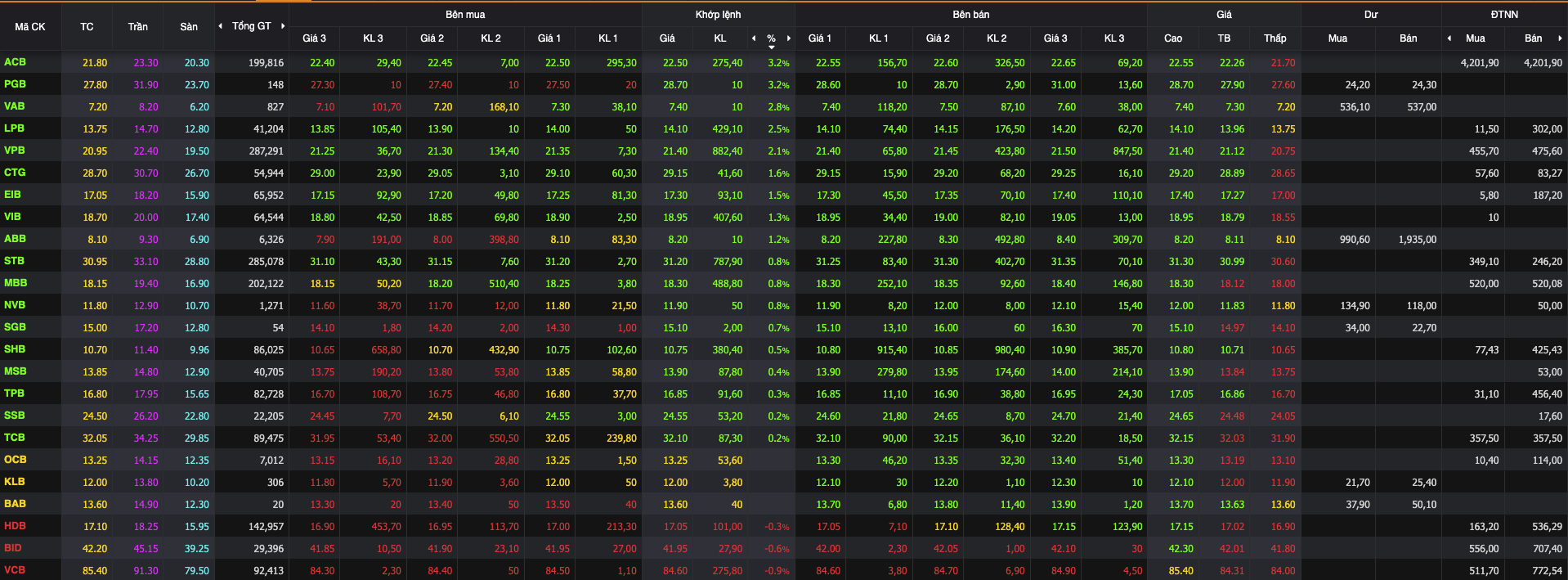Open the TCB ticker symbol

[x=14, y=438]
